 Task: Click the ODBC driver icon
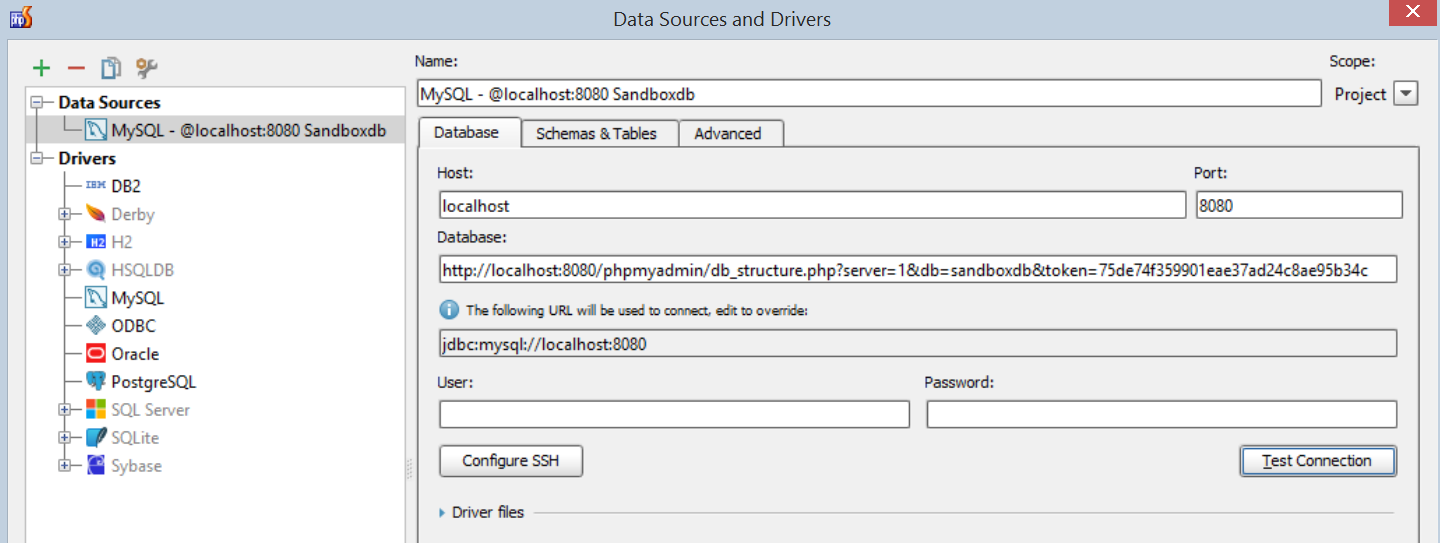pos(96,326)
